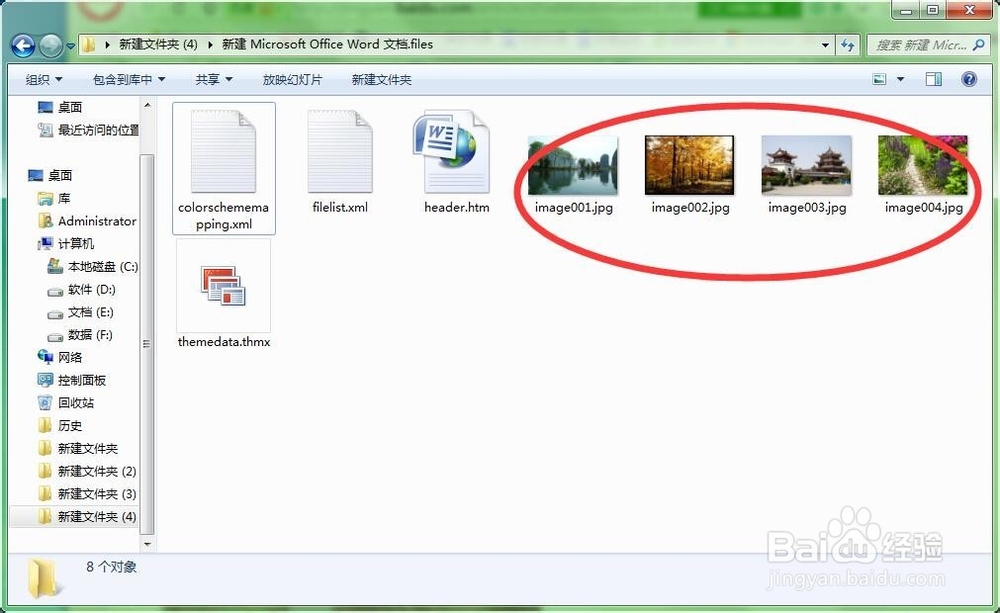This screenshot has height=613, width=1000.
Task: Click the refresh button in address bar
Action: 848,45
